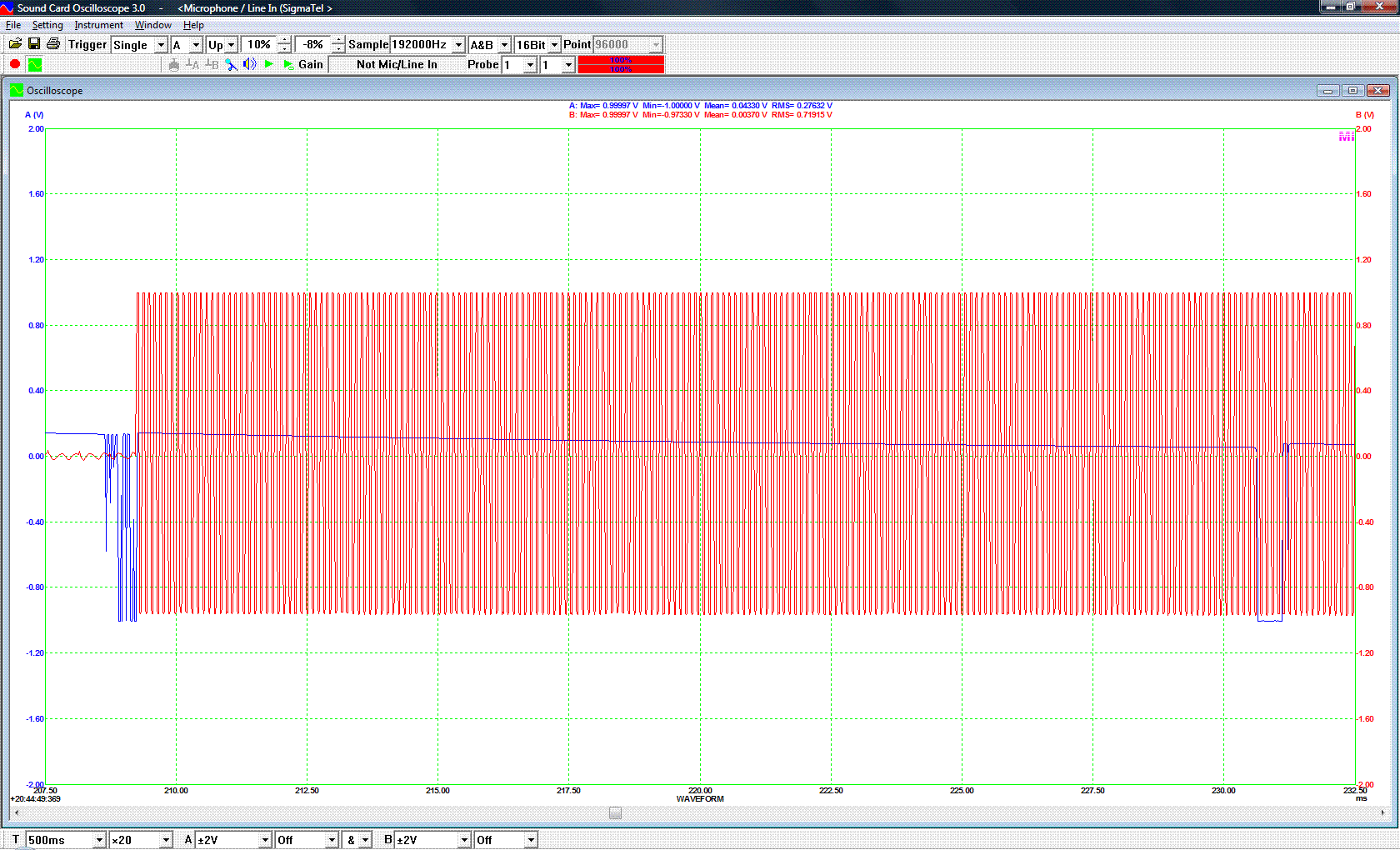Image resolution: width=1400 pixels, height=850 pixels.
Task: Click the green play arrow icon
Action: pos(268,64)
